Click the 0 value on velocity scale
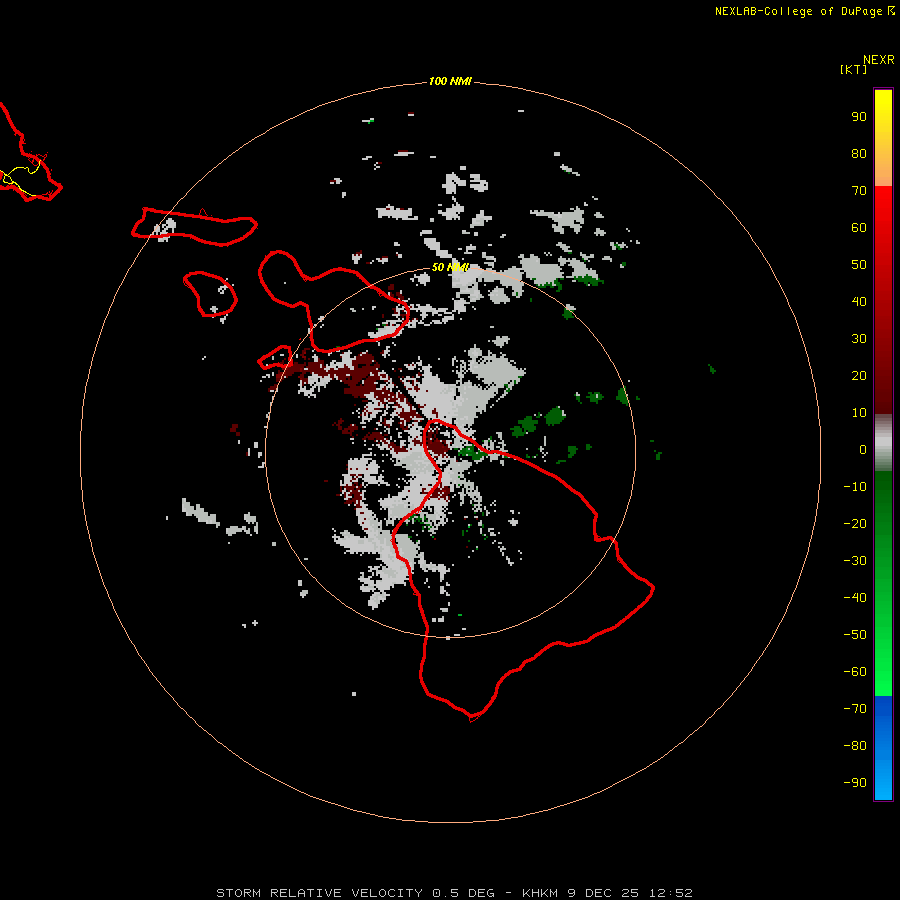The height and width of the screenshot is (900, 900). point(863,449)
